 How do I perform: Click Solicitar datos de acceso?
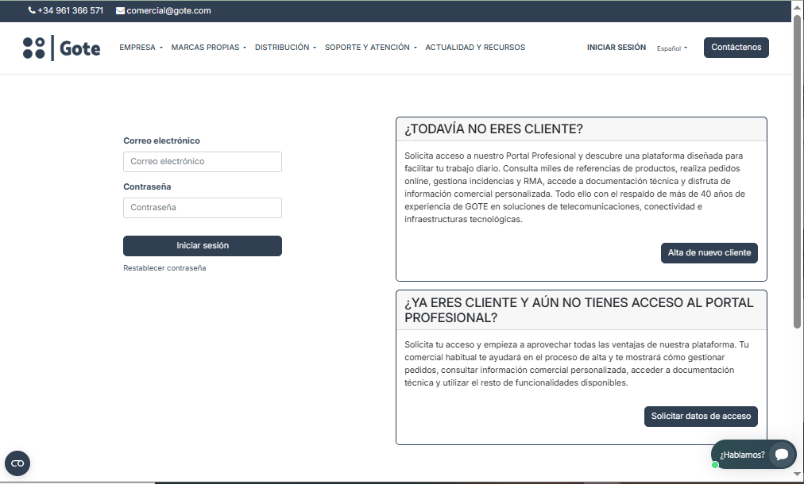coord(700,416)
